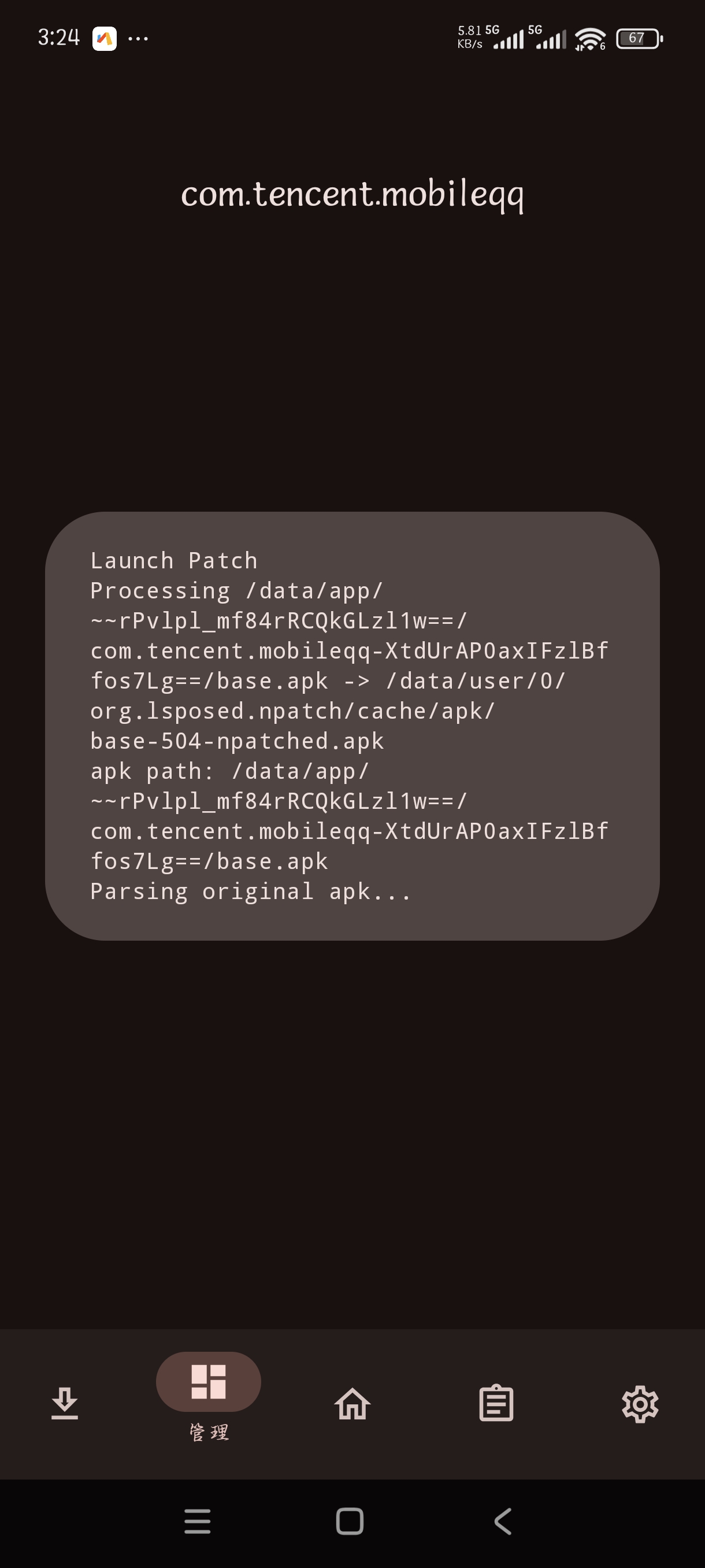The image size is (705, 1568).
Task: Click the 3:24 clock in status bar
Action: tap(59, 38)
